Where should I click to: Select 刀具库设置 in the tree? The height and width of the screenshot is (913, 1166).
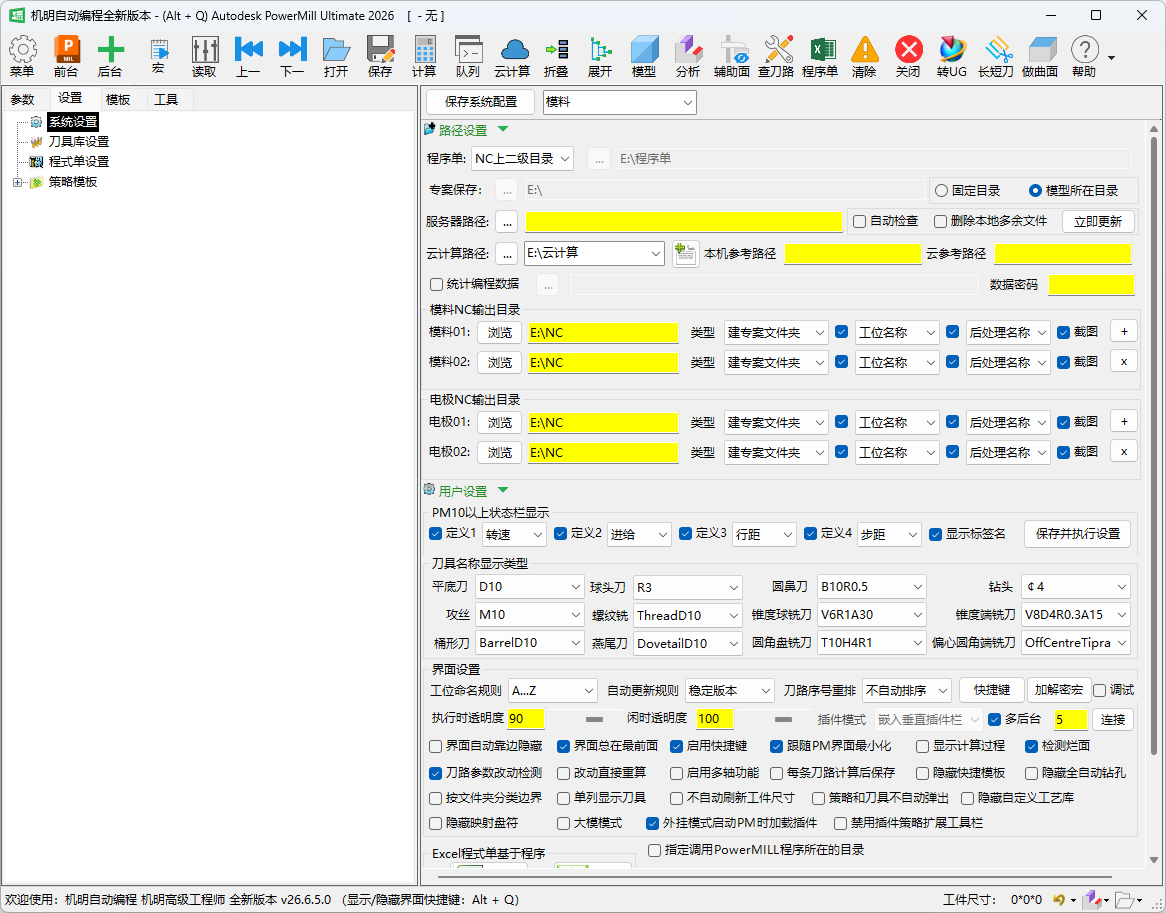coord(79,141)
